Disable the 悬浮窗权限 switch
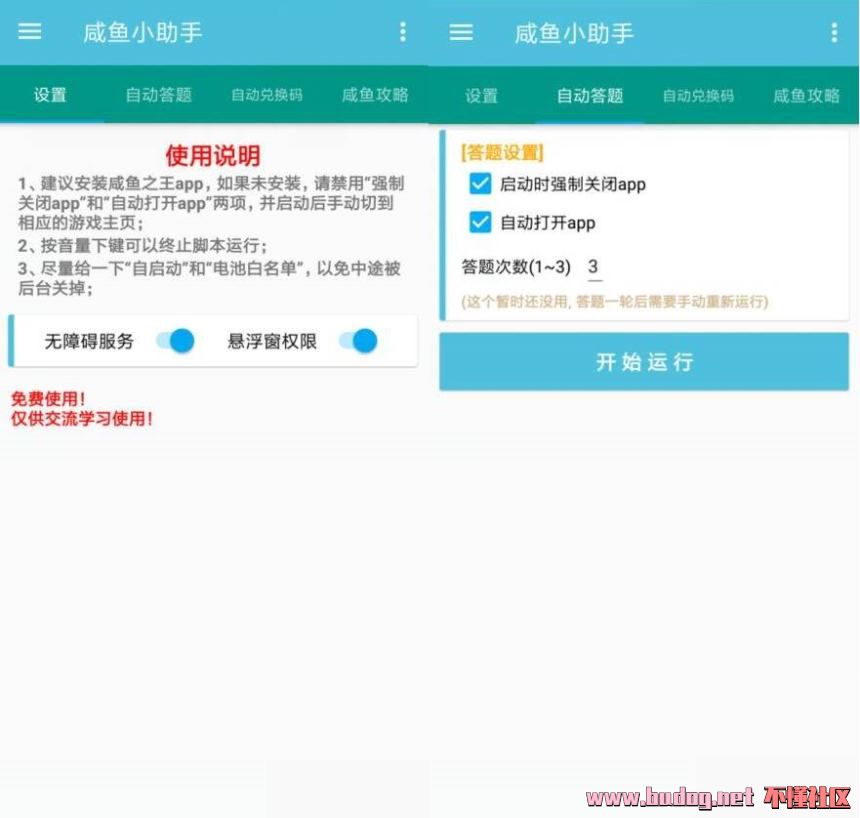This screenshot has width=860, height=818. pyautogui.click(x=359, y=341)
